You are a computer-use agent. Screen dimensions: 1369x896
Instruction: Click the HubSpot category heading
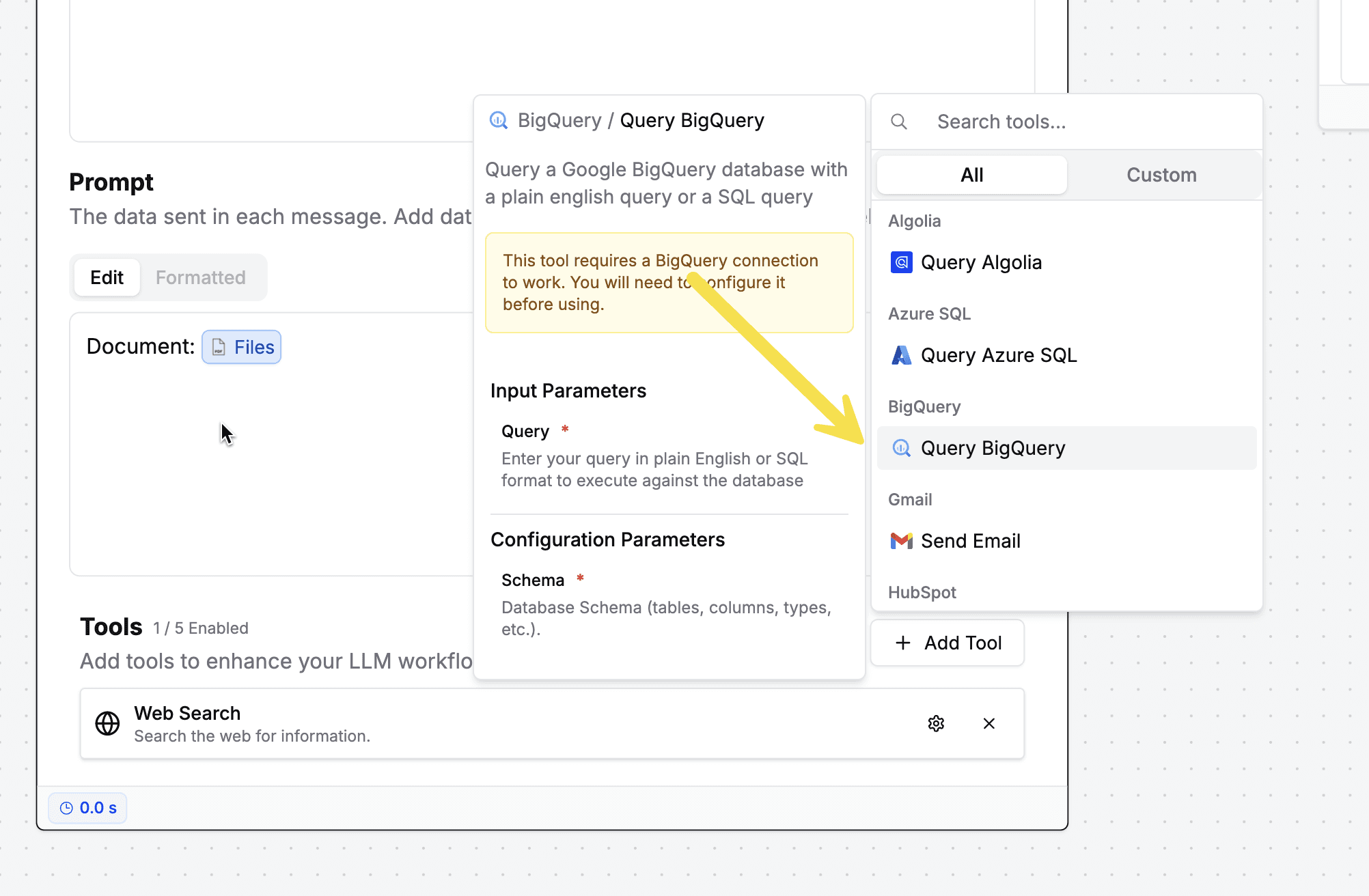(922, 592)
